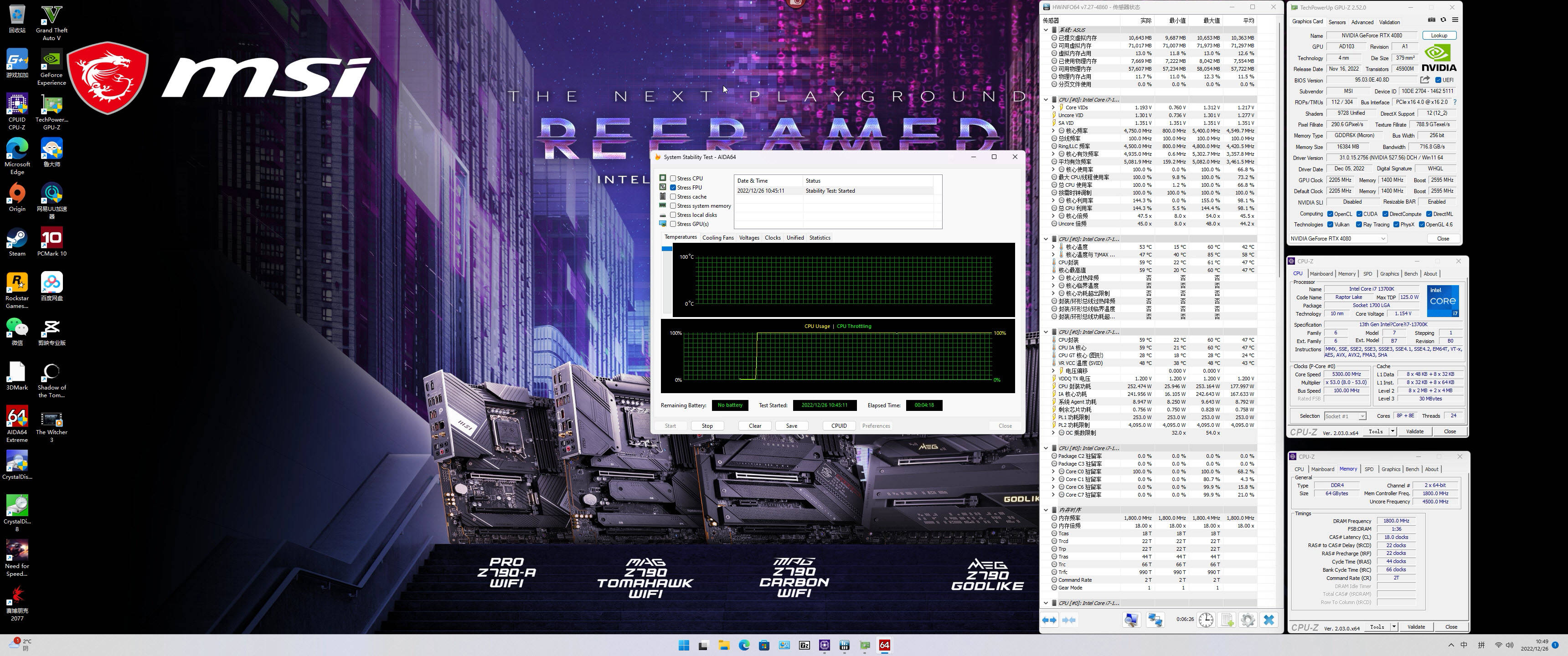Screen dimensions: 1568x656
Task: Click GPU-Z BIOS export share icon
Action: 1425,80
